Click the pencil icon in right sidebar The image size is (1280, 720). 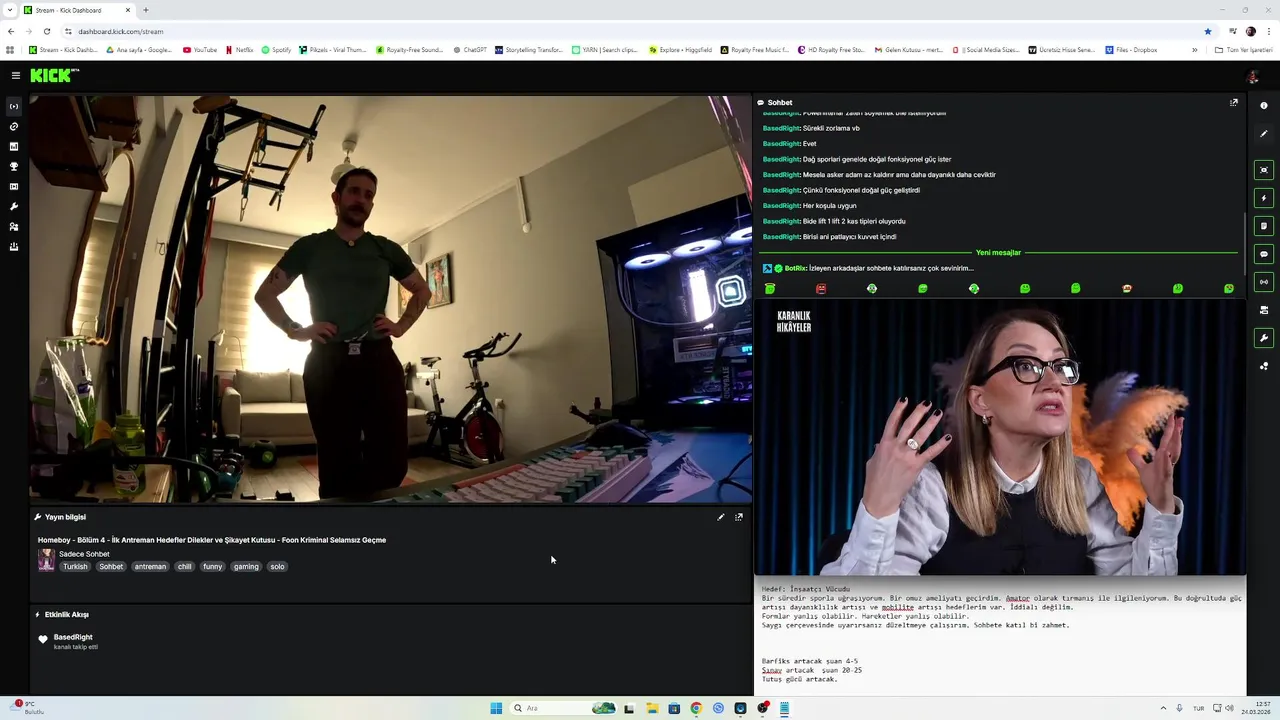pyautogui.click(x=1264, y=133)
